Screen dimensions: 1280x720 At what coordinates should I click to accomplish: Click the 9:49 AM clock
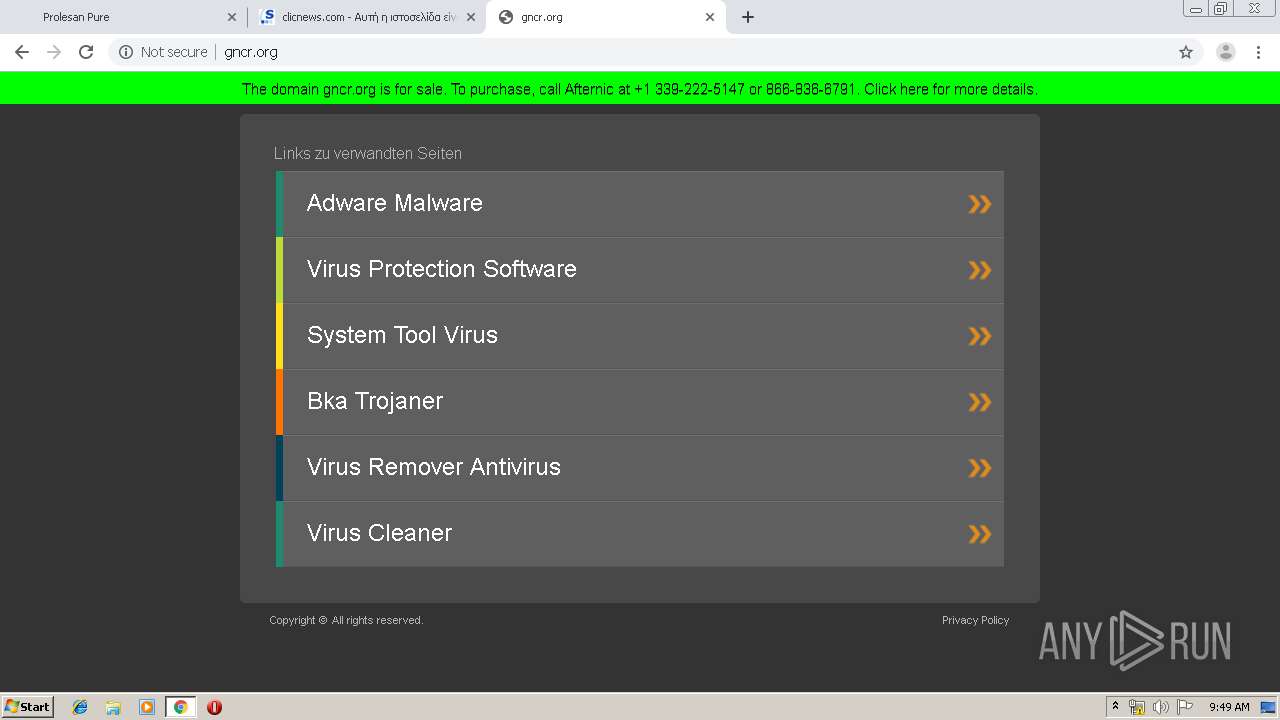(1229, 707)
